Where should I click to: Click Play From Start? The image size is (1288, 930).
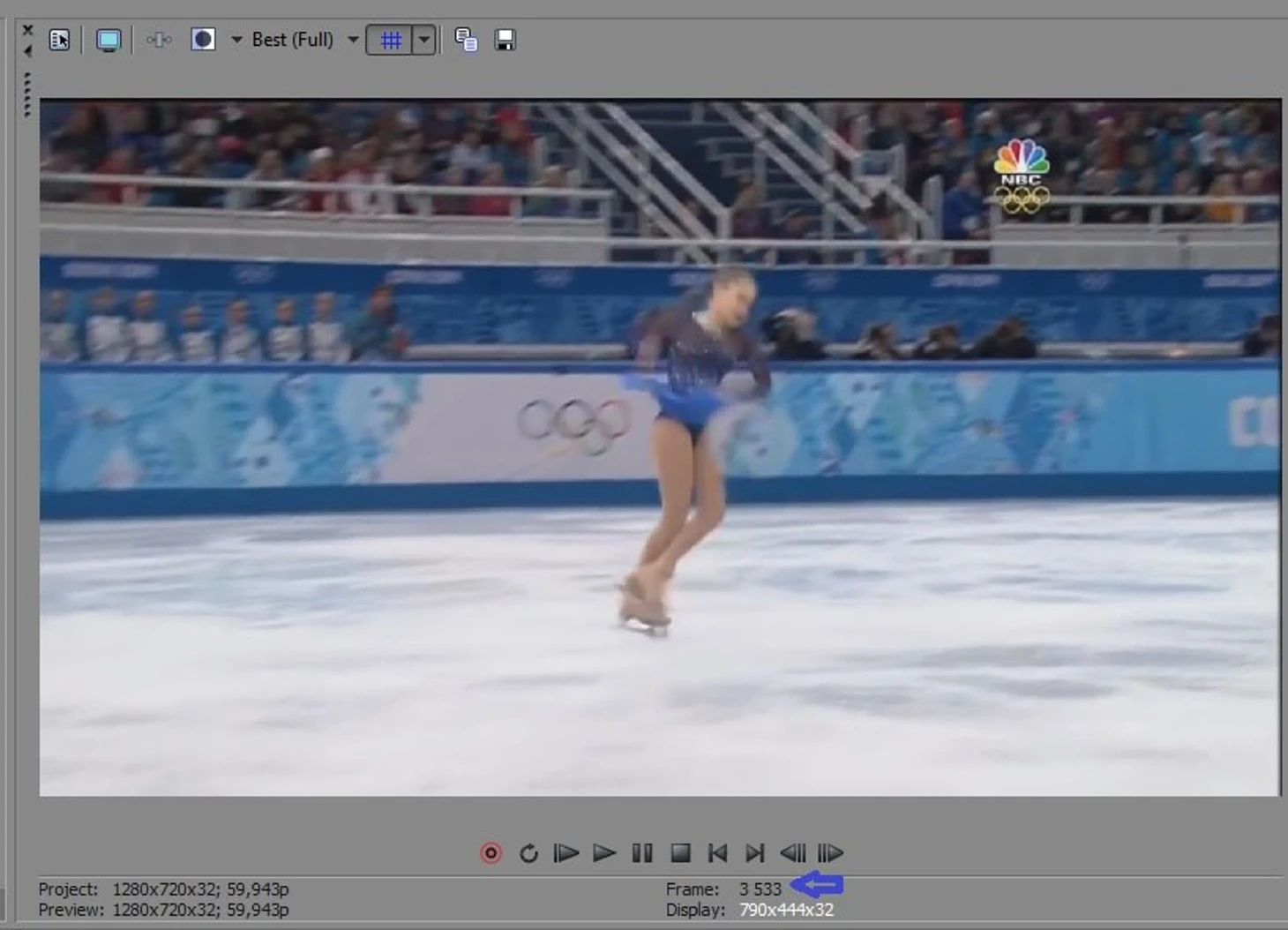click(x=565, y=853)
